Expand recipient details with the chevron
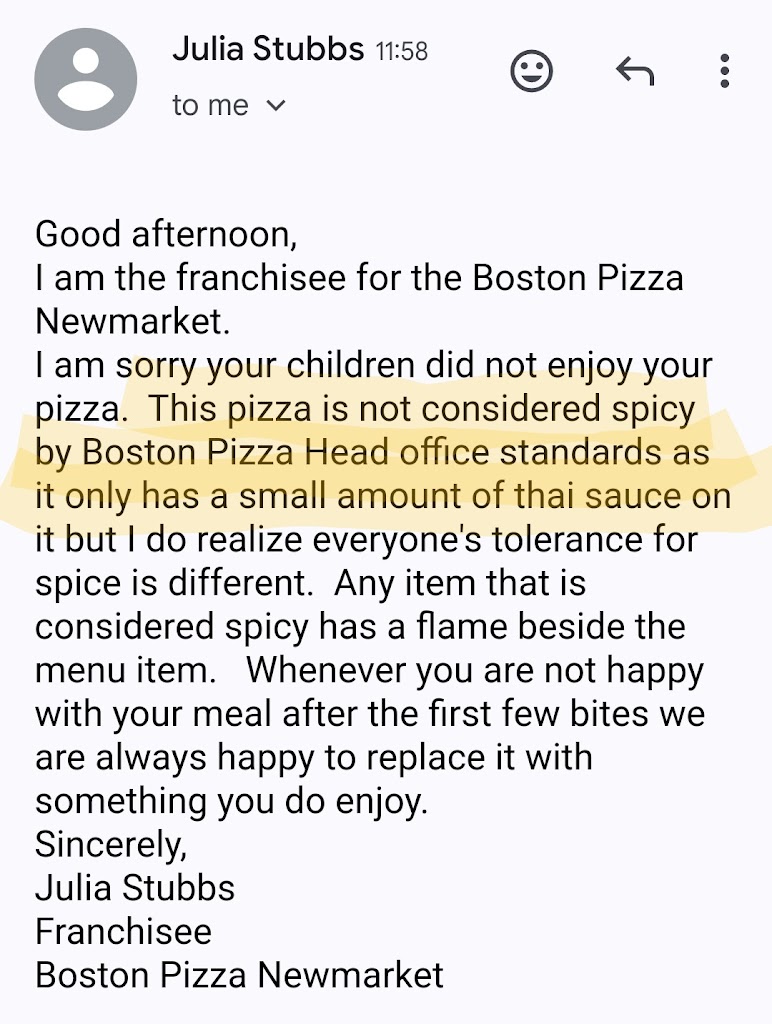 (277, 105)
